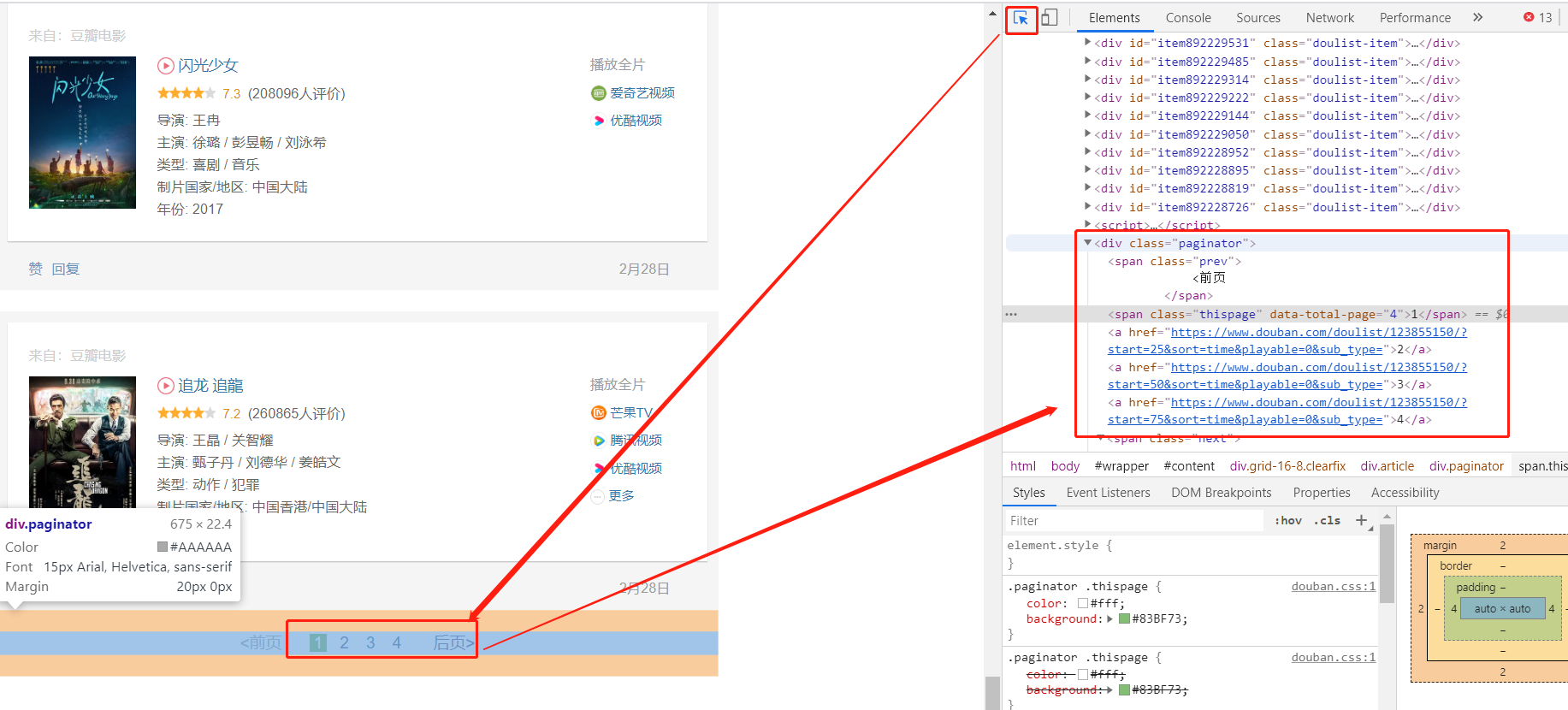Image resolution: width=1568 pixels, height=710 pixels.
Task: Select #wrapper in the breadcrumb
Action: 1121,466
